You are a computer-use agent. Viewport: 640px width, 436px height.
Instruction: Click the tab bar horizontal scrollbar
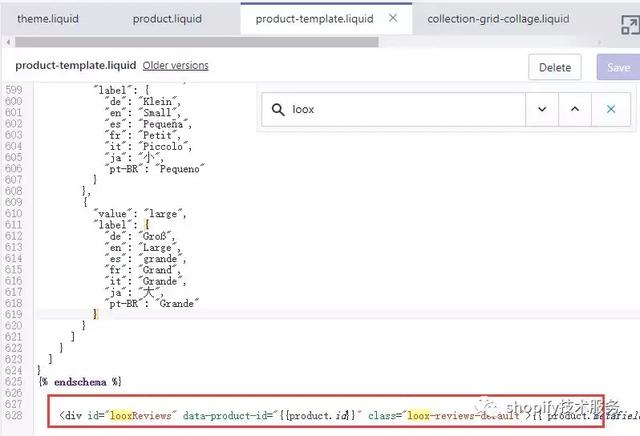pos(196,42)
